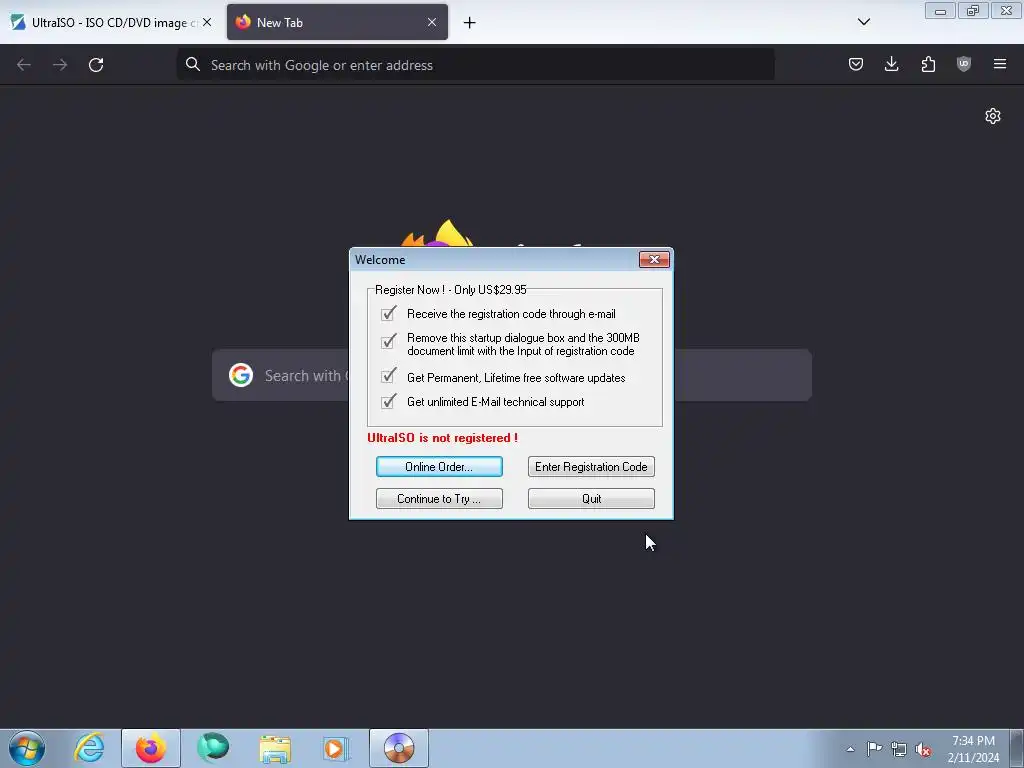
Task: Open the list all tabs dropdown chevron
Action: [x=863, y=22]
